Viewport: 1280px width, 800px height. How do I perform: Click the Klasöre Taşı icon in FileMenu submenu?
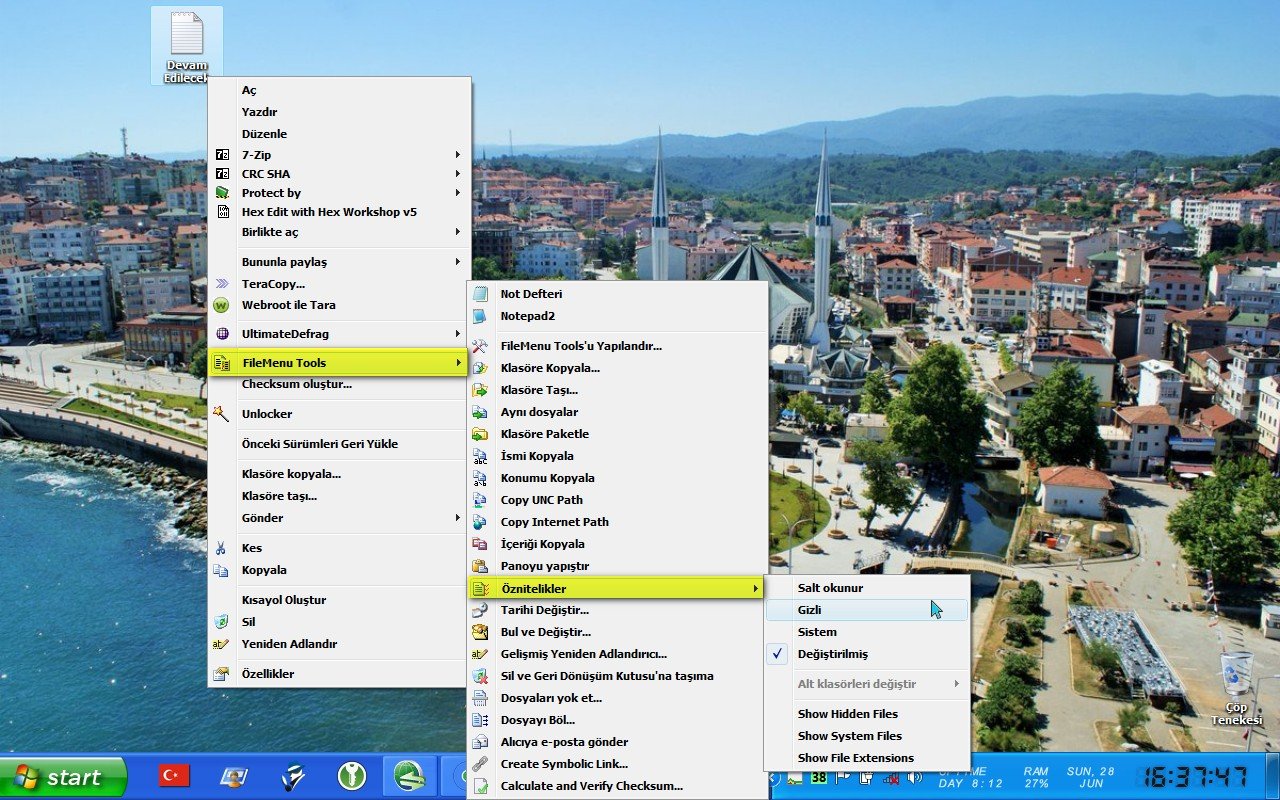(x=480, y=390)
